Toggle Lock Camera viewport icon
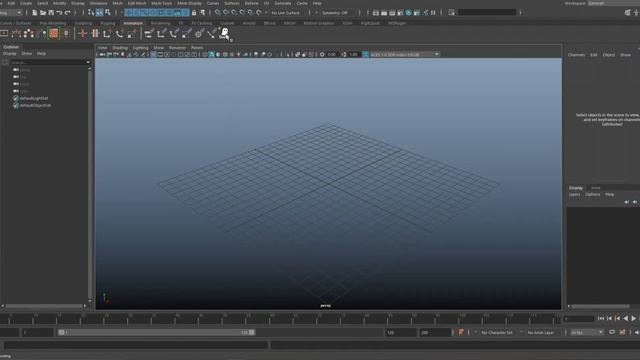Viewport: 640px width, 360px height. coord(109,54)
